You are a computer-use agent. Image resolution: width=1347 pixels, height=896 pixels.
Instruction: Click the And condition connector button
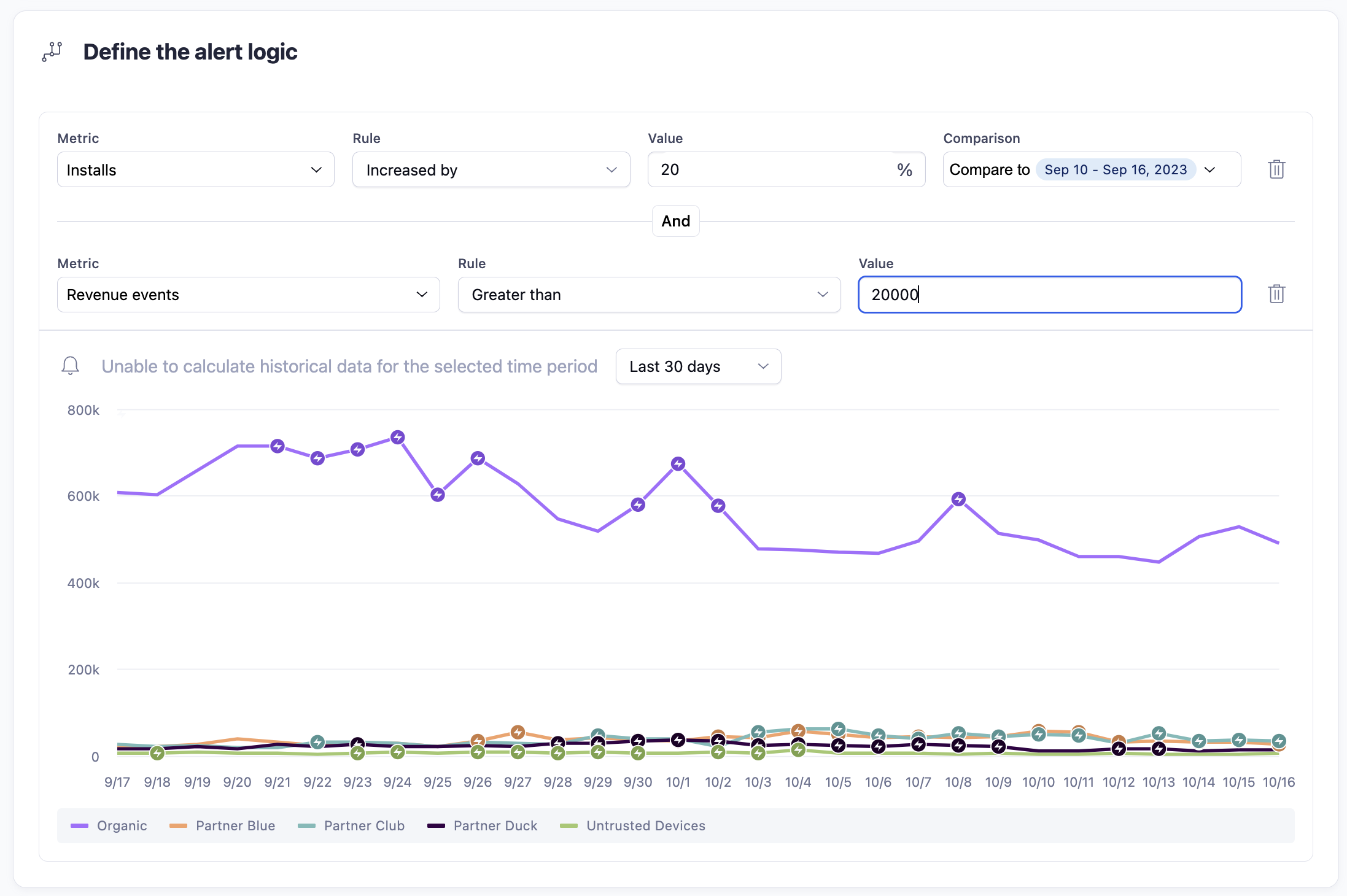(x=675, y=221)
